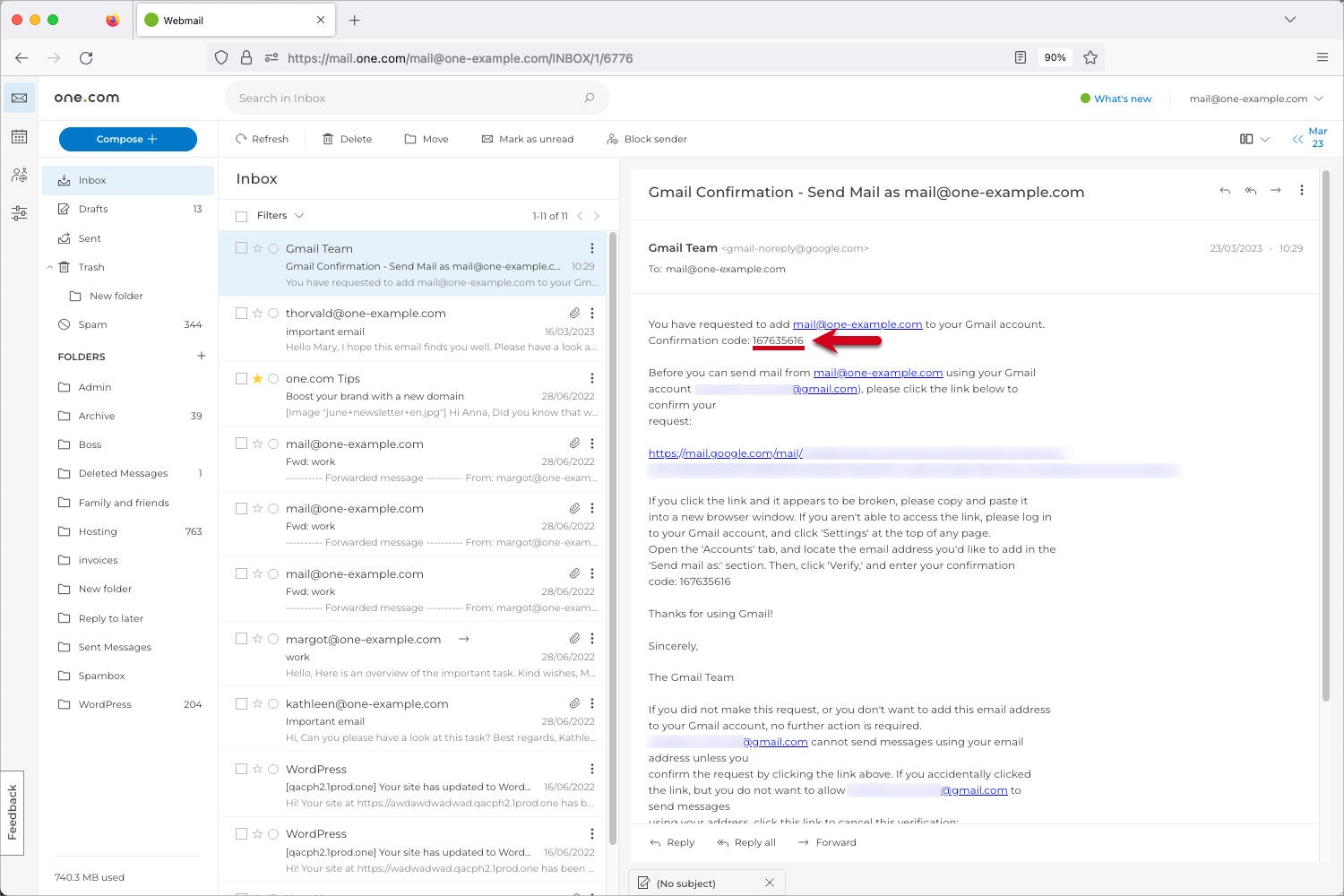
Task: Unstar the one.com Tips message
Action: 257,378
